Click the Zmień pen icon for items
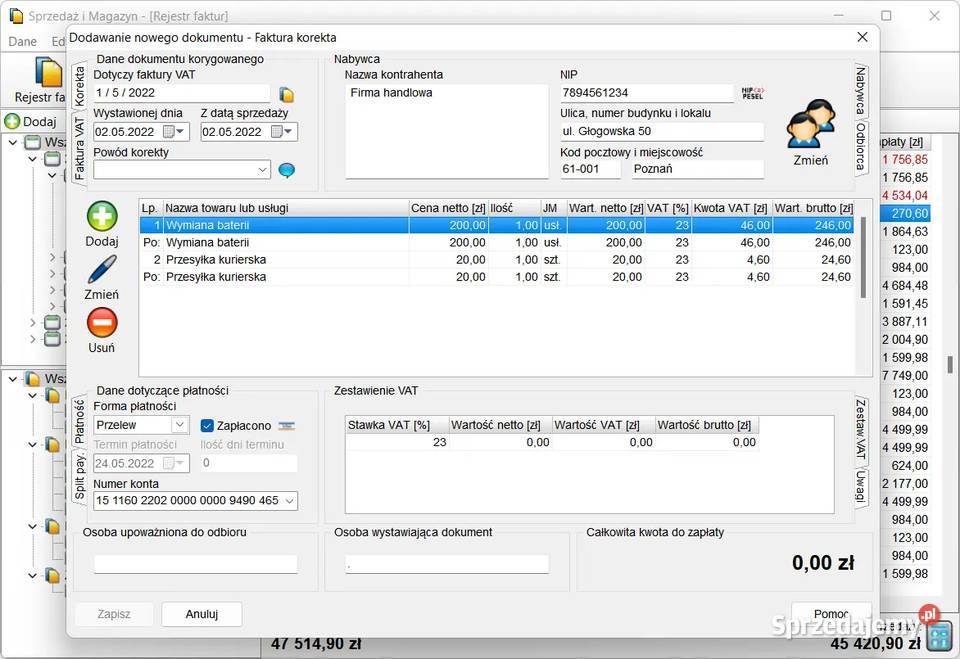The image size is (960, 659). tap(102, 271)
